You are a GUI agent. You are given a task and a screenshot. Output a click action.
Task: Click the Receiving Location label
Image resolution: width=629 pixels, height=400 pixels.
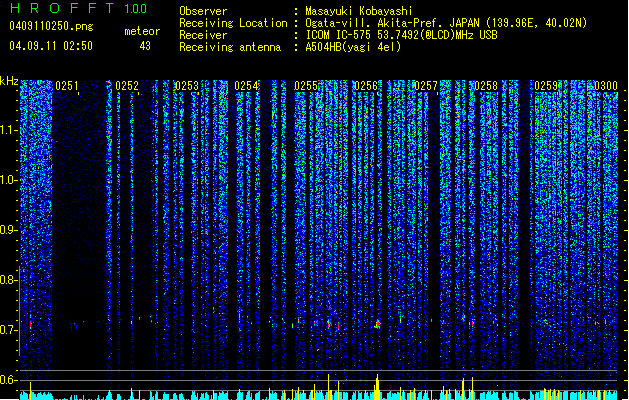click(x=233, y=23)
